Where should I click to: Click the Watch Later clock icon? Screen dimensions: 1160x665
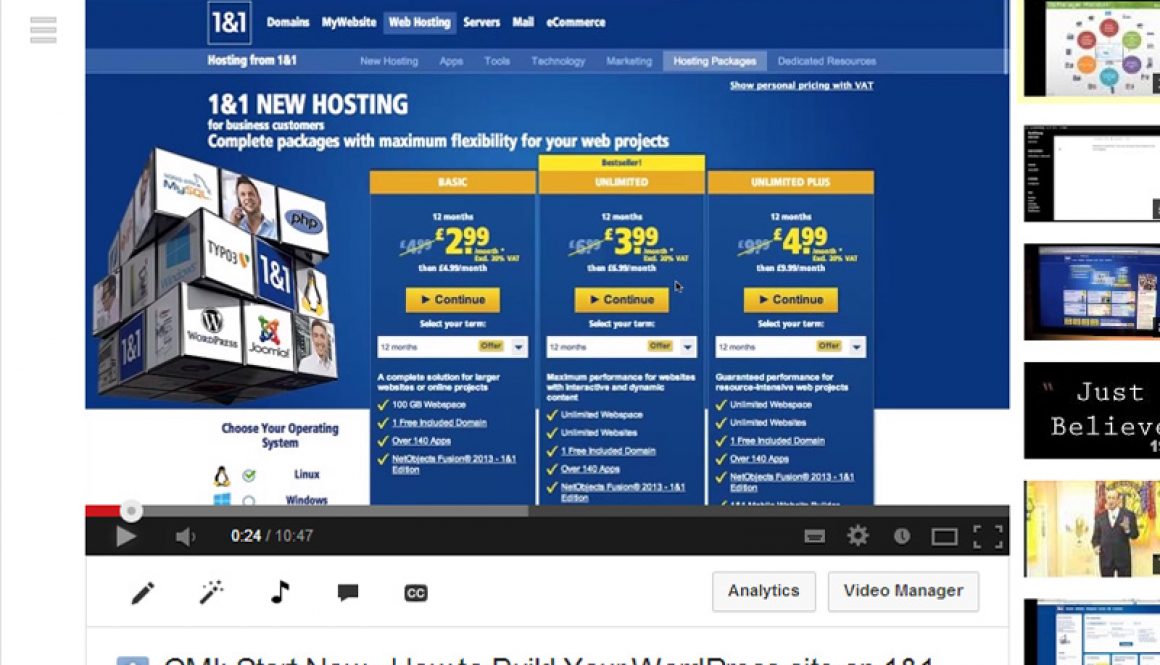[x=901, y=536]
